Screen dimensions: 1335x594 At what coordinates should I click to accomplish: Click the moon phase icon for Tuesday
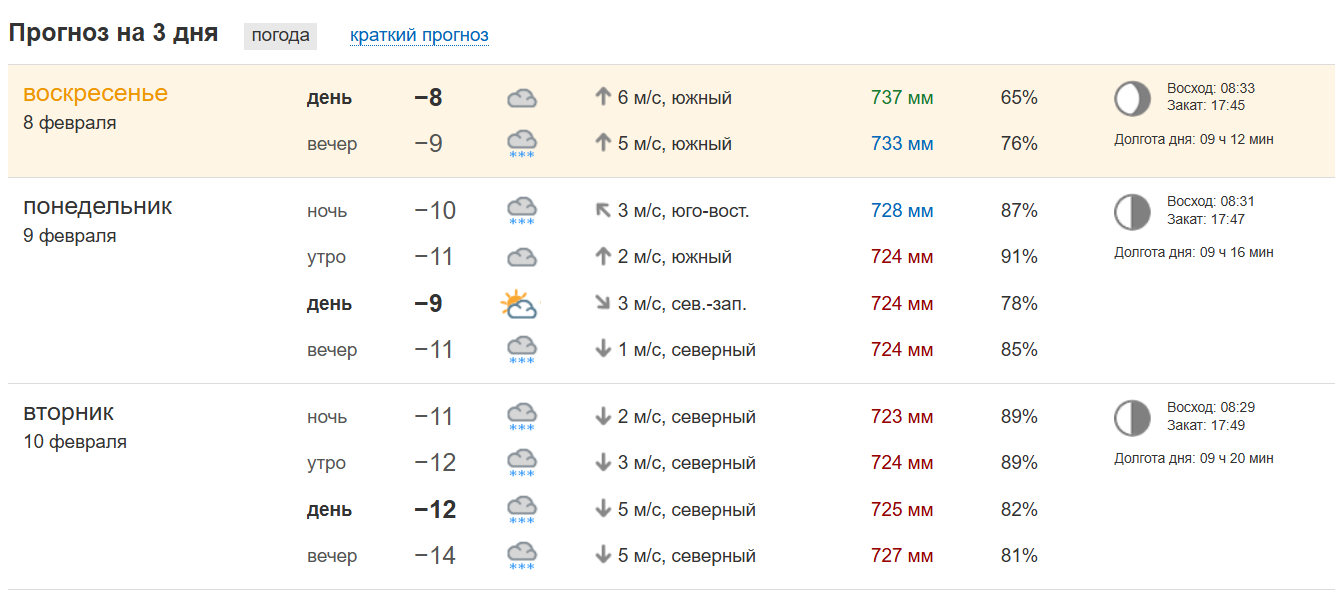coord(1133,418)
